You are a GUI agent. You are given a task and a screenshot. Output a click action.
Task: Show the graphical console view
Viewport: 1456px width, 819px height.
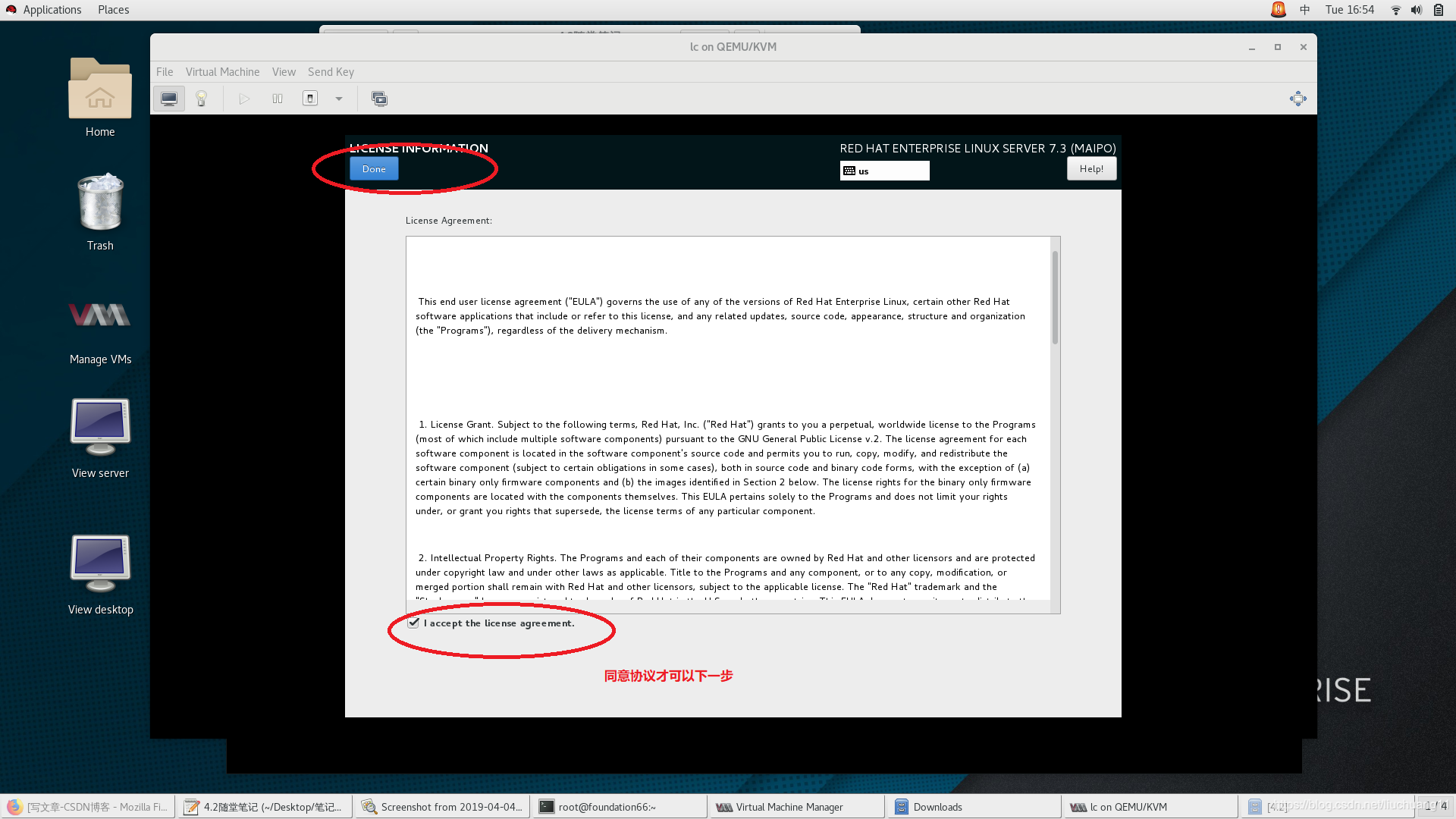(x=169, y=99)
